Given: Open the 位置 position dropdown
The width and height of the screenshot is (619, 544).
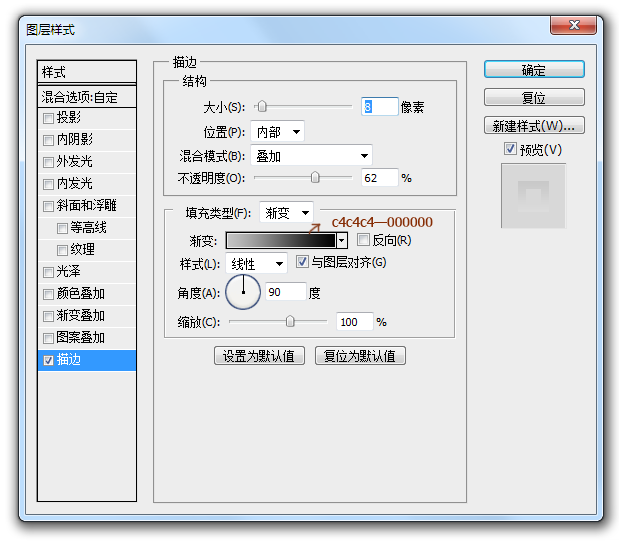Looking at the screenshot, I should [279, 132].
